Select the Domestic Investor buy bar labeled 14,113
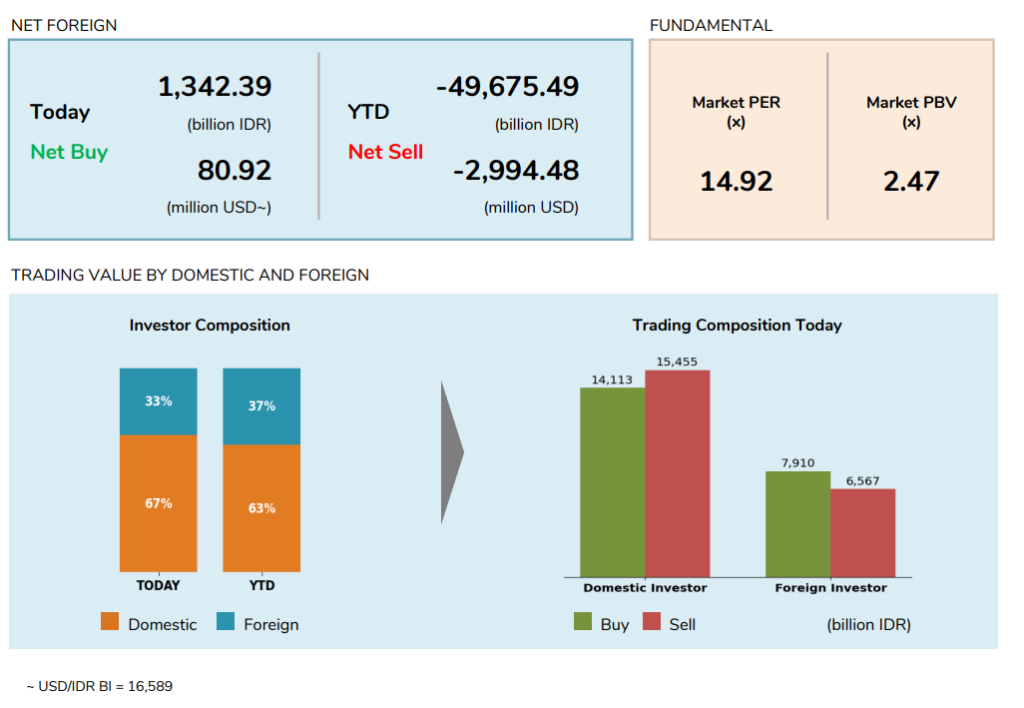 [612, 482]
